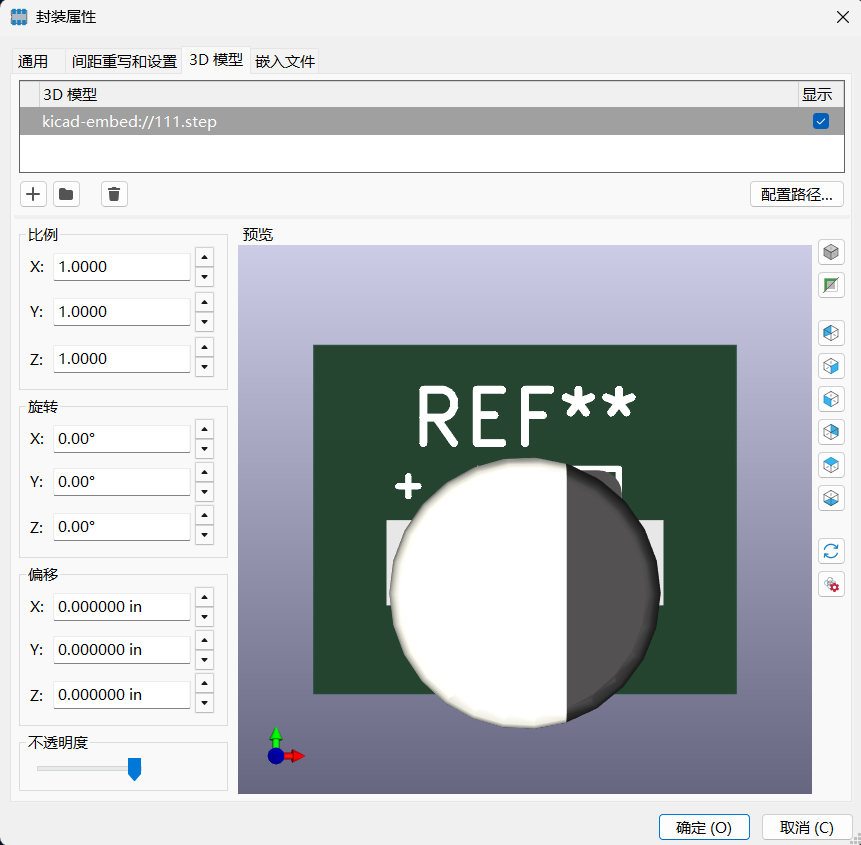Delete the selected model with trash icon
The image size is (861, 845).
point(114,194)
